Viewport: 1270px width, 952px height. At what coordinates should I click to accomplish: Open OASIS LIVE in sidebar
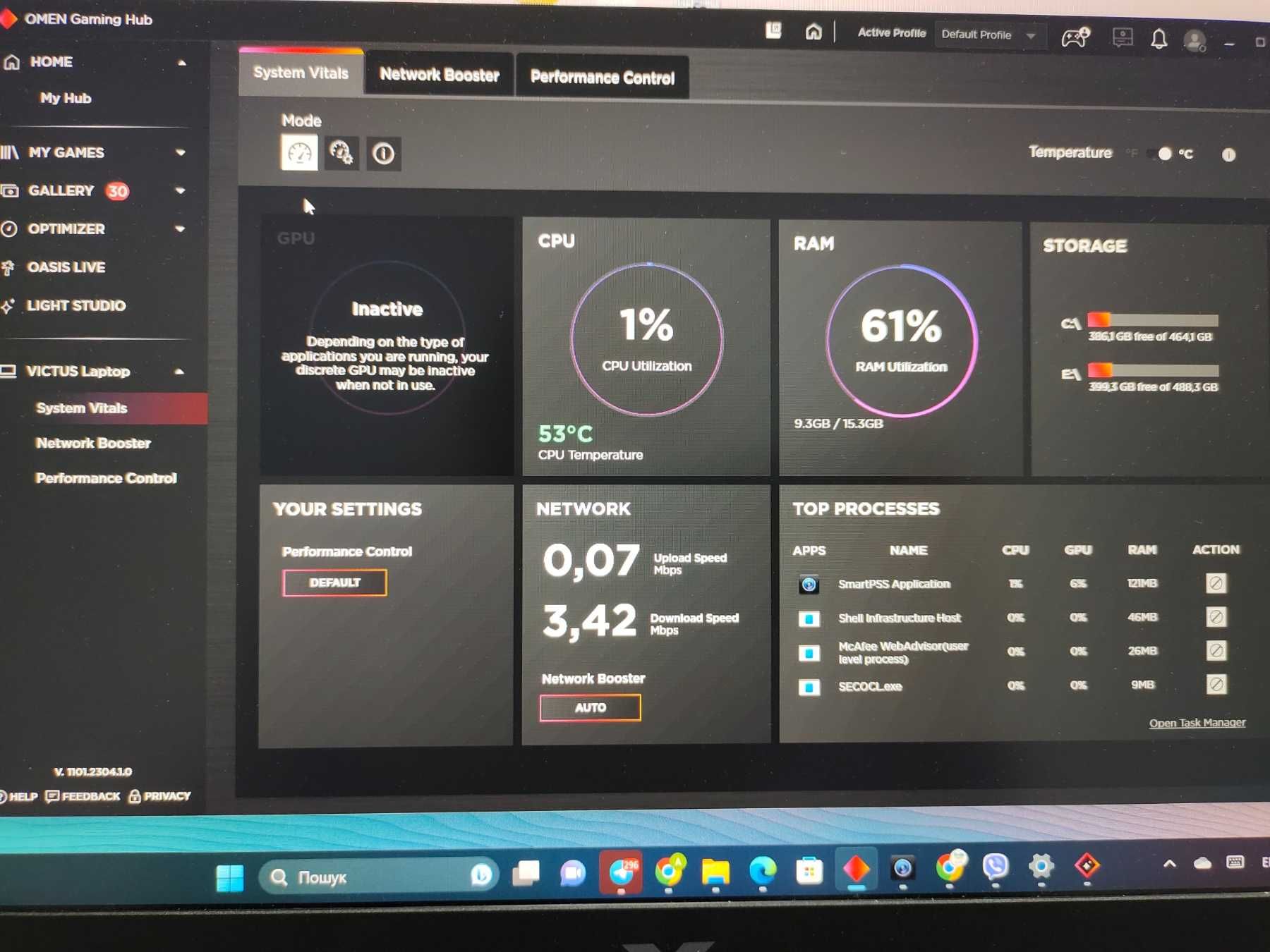pos(66,267)
